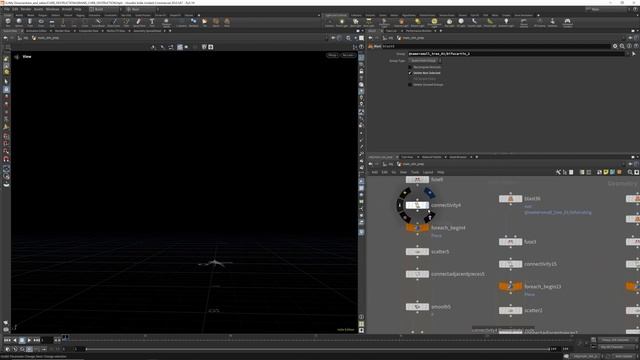Stop playback with the stop button

click(x=22, y=340)
